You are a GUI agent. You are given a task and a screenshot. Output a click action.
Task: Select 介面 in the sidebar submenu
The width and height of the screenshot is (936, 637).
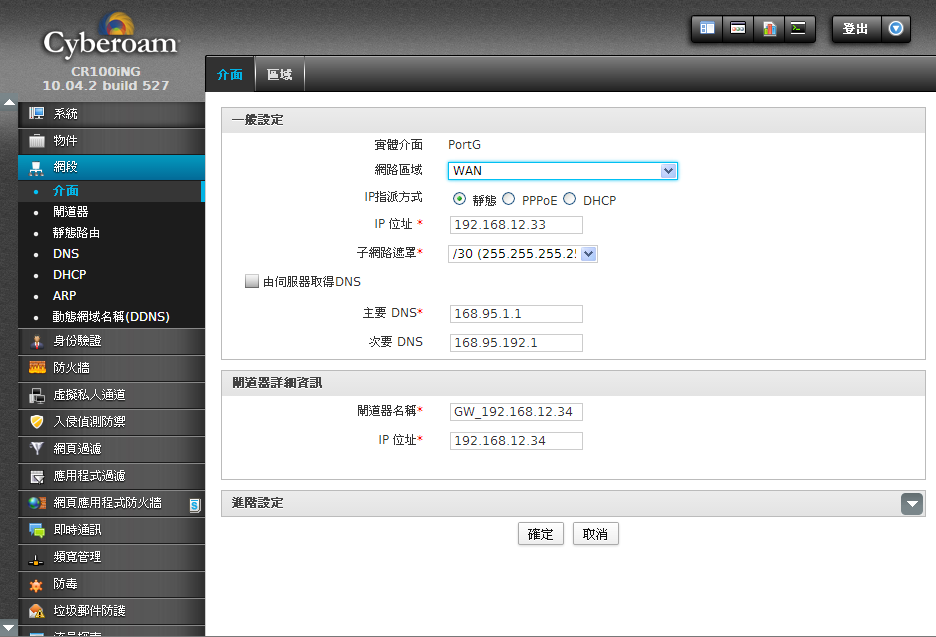click(66, 191)
